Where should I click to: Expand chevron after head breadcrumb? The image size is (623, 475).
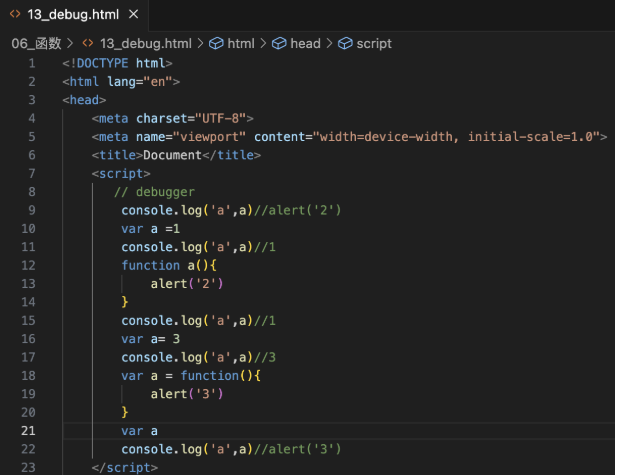tap(329, 43)
